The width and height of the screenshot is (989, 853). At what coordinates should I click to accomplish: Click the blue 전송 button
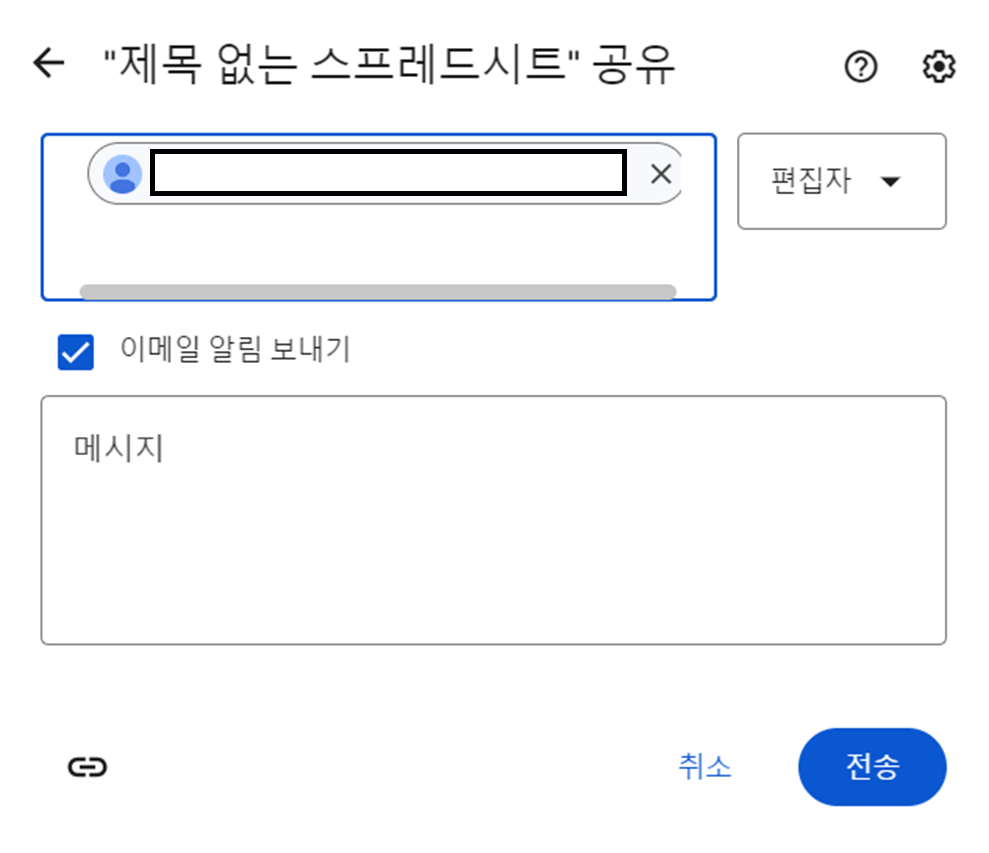872,767
